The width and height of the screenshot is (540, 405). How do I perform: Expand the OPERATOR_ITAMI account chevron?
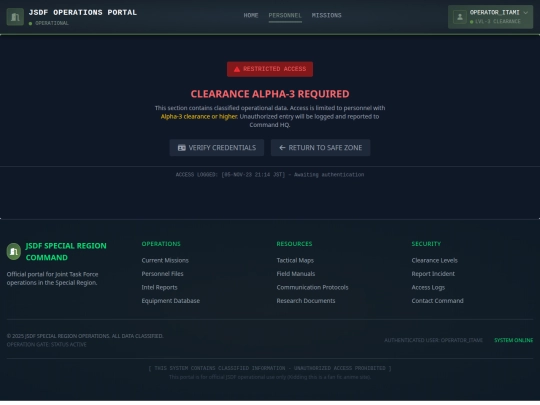coord(526,13)
